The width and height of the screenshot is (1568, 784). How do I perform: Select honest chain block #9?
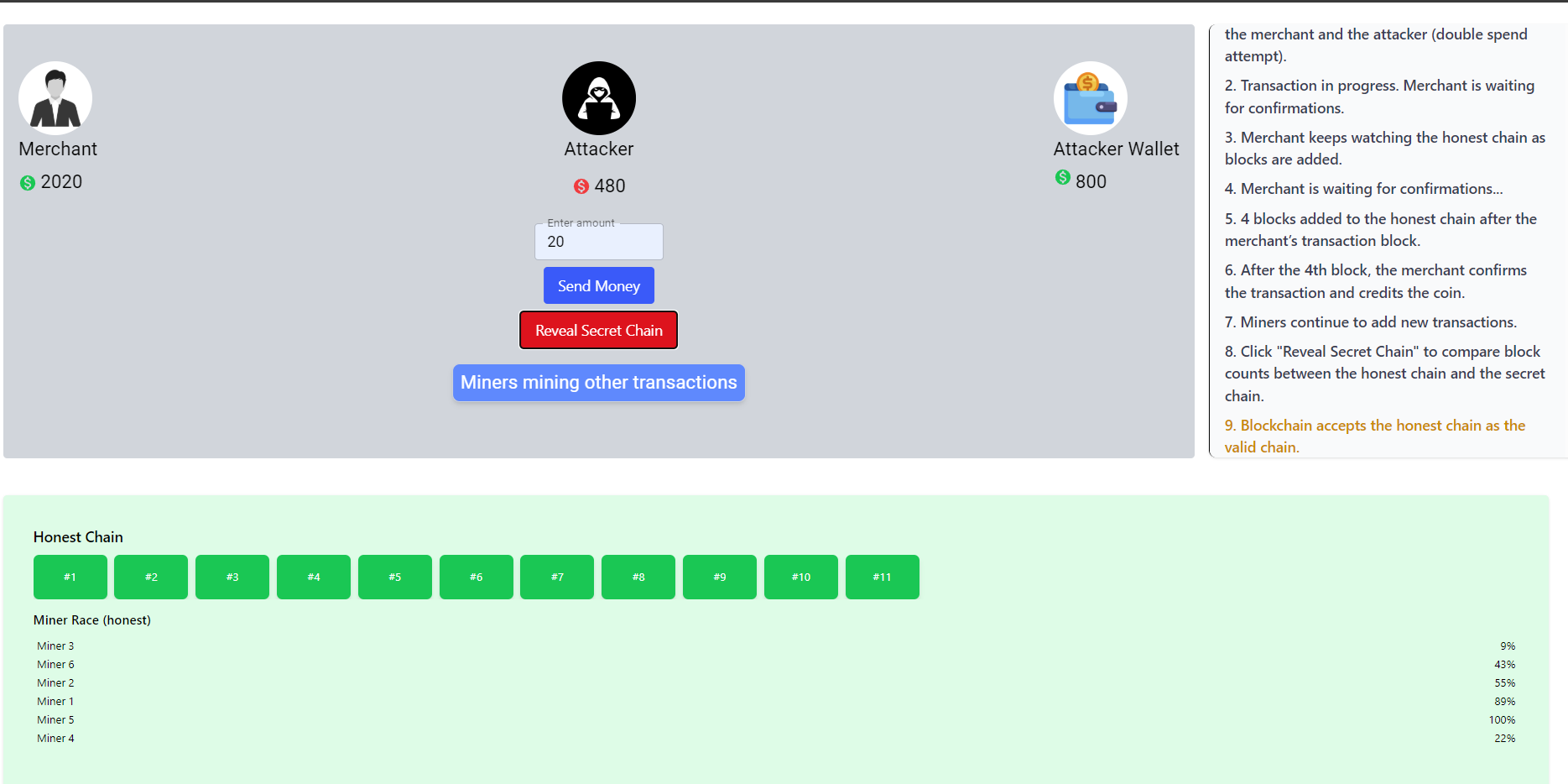tap(720, 577)
